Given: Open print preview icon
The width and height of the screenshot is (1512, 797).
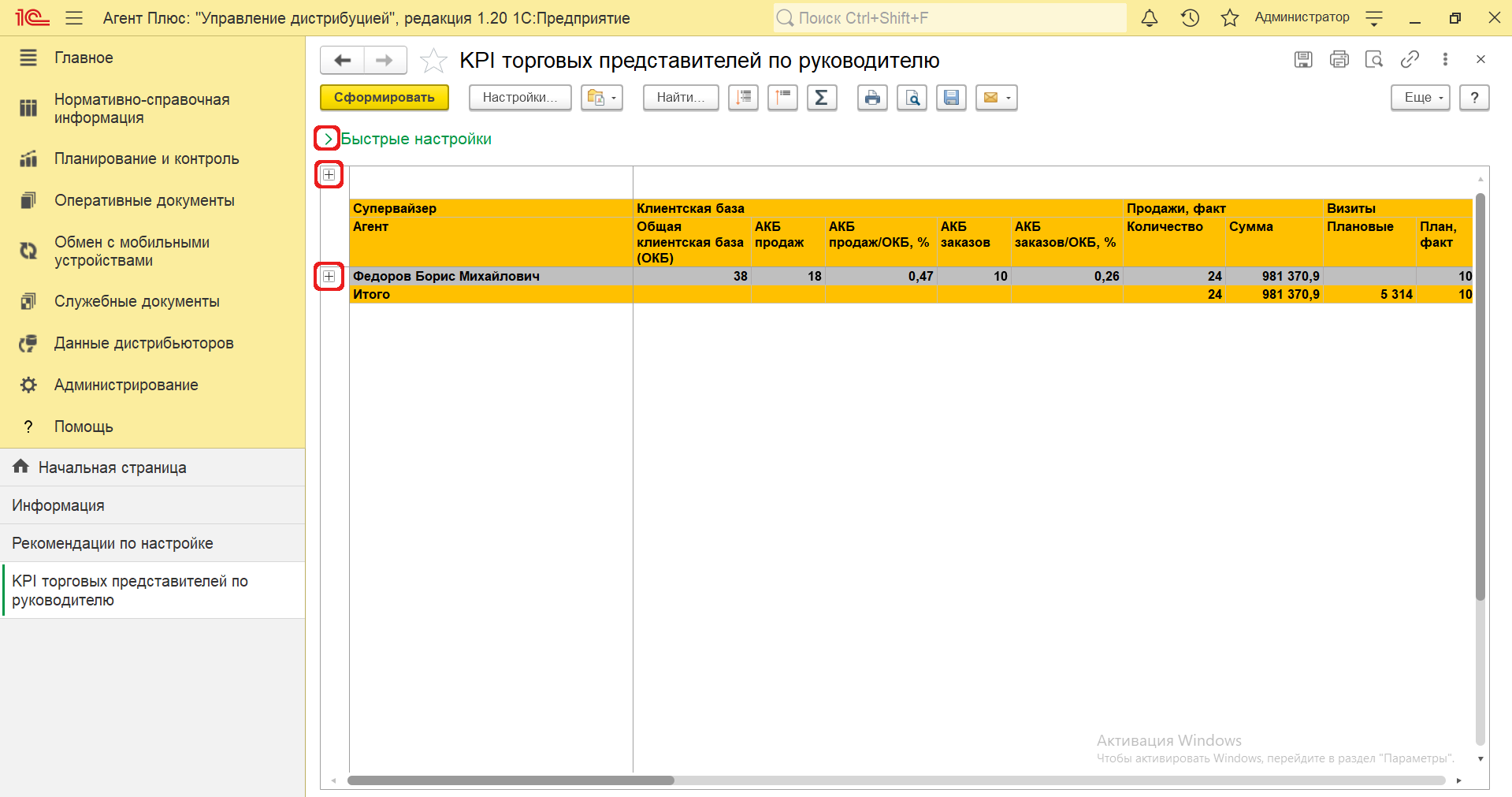Looking at the screenshot, I should coord(912,98).
